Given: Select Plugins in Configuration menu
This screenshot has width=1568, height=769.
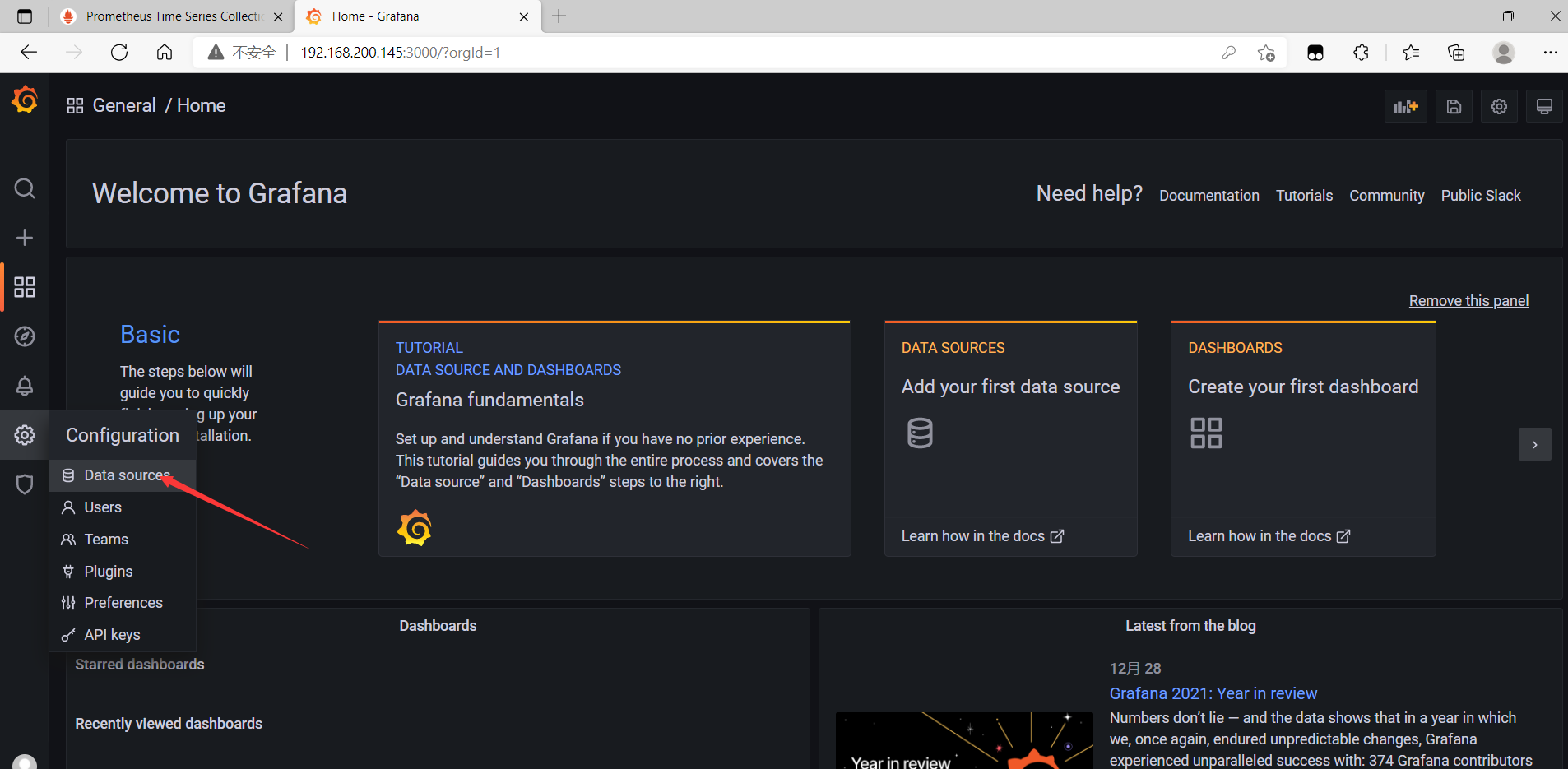Looking at the screenshot, I should 123,572.
